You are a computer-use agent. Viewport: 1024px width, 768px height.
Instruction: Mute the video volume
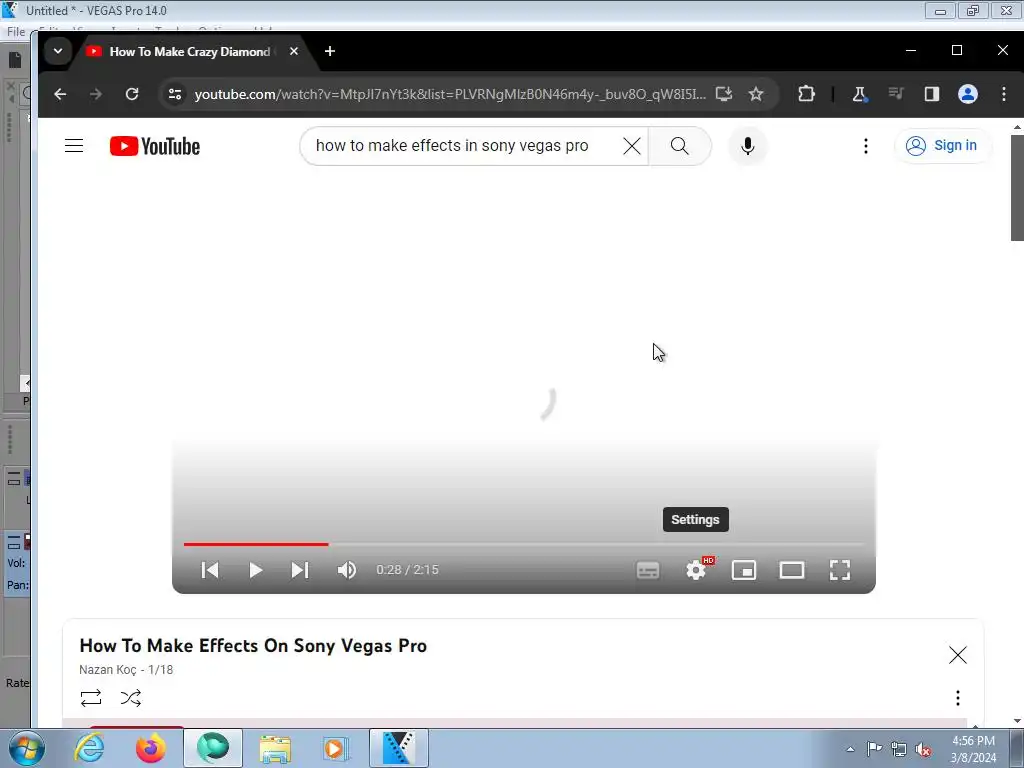(x=347, y=570)
